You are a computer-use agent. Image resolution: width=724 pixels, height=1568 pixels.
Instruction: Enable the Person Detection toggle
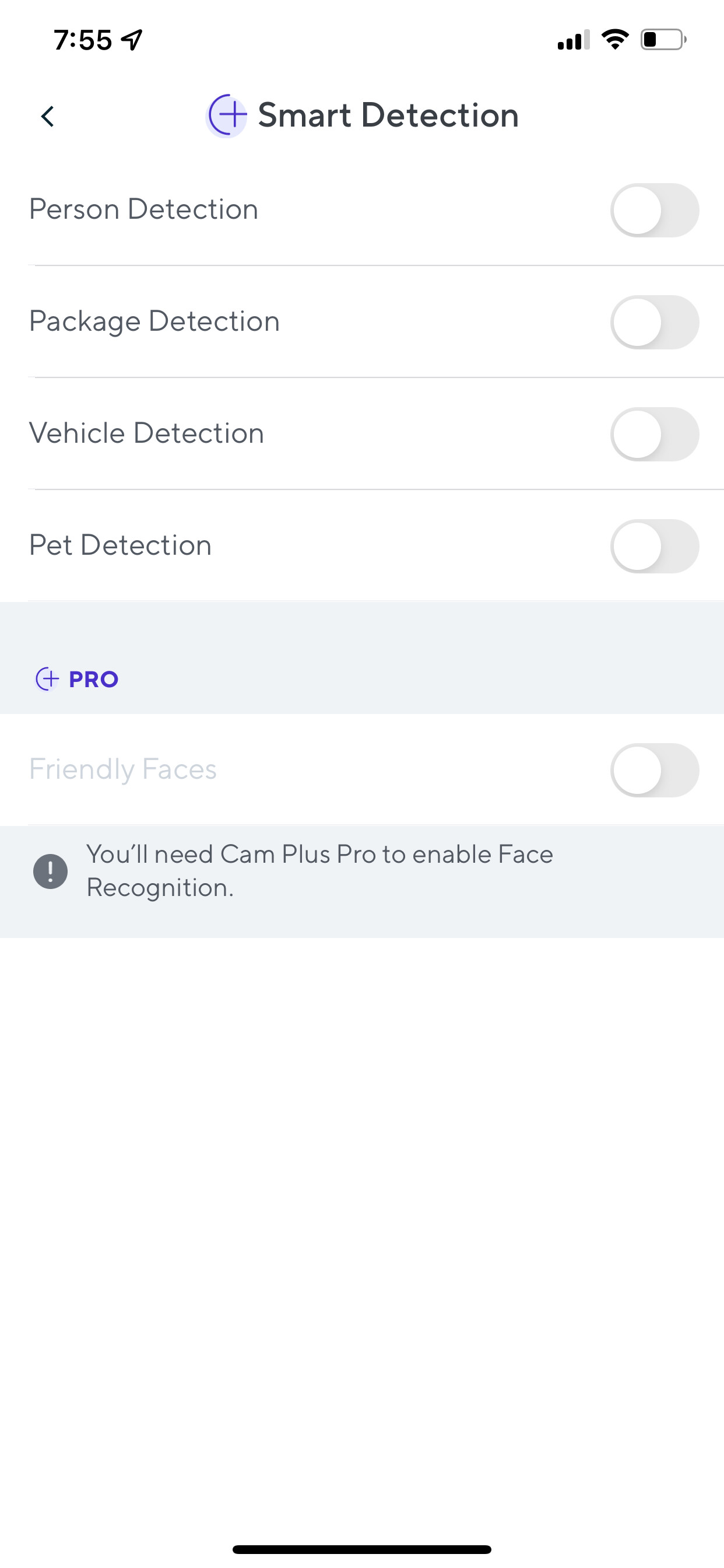pyautogui.click(x=654, y=210)
